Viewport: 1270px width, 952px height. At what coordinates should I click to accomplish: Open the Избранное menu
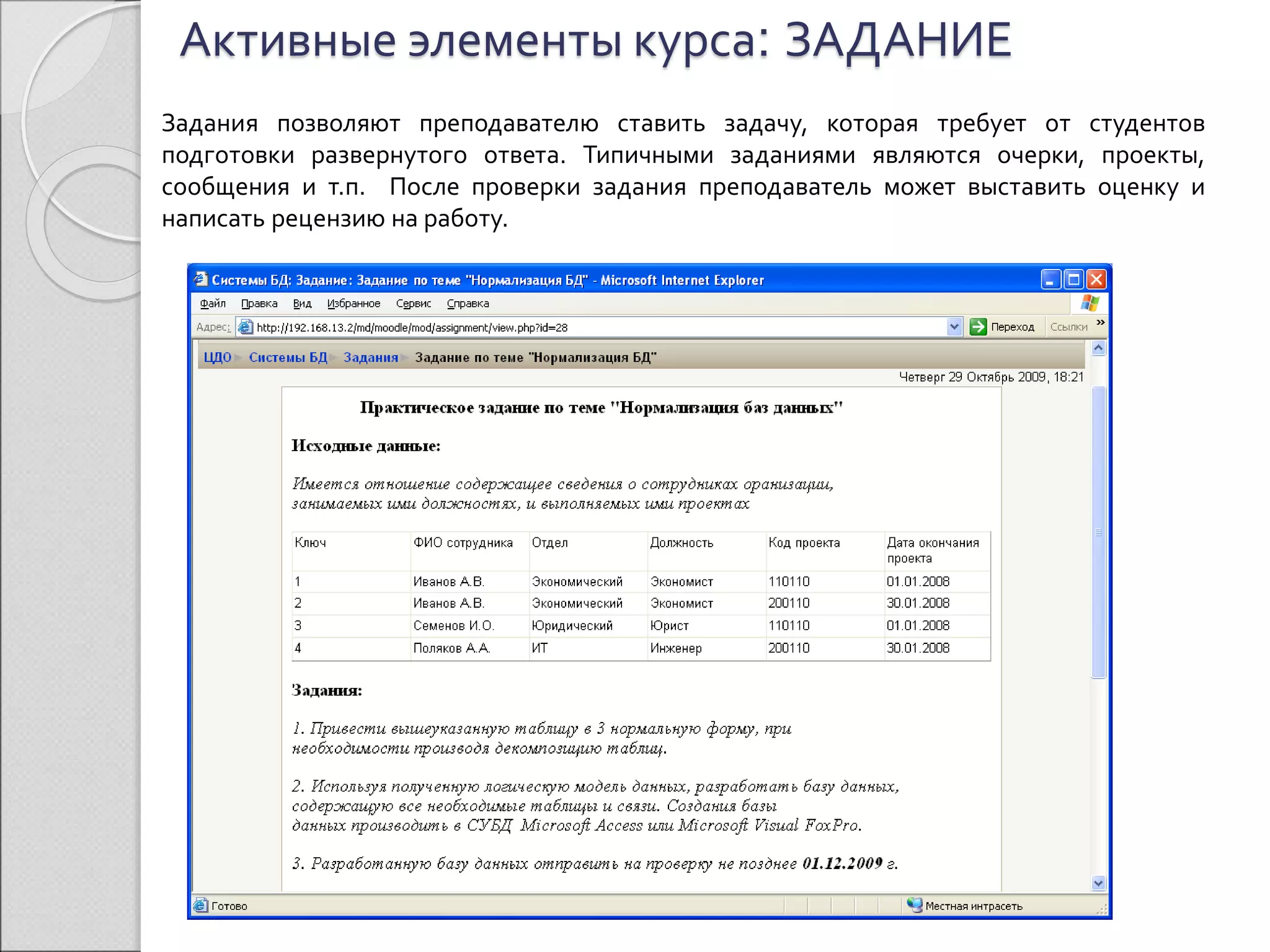pos(353,303)
